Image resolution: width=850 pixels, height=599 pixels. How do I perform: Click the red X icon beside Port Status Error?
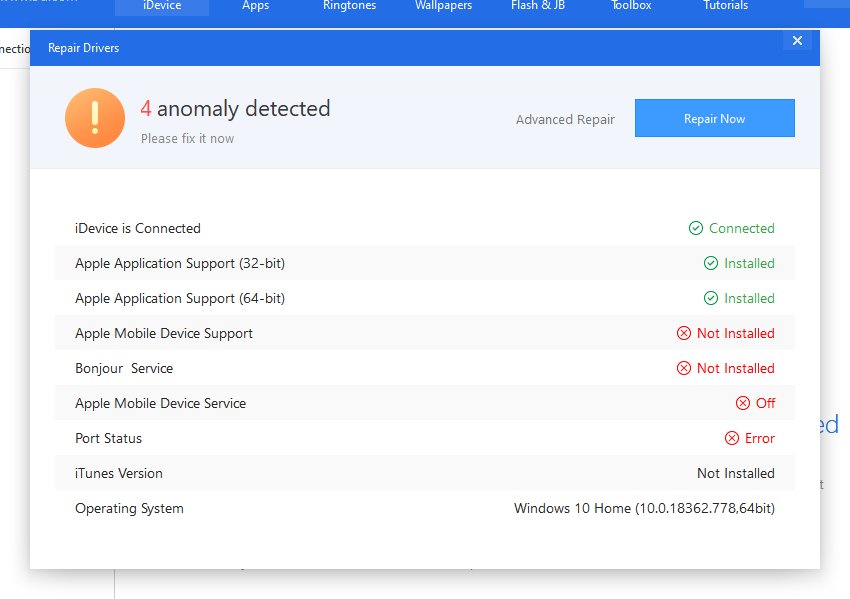coord(732,438)
